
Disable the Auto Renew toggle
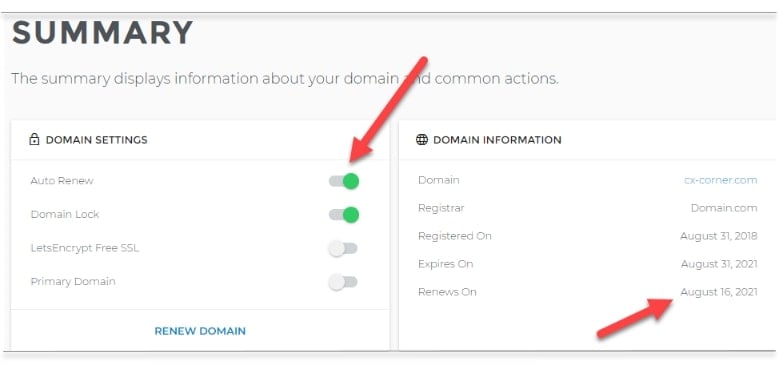point(344,181)
